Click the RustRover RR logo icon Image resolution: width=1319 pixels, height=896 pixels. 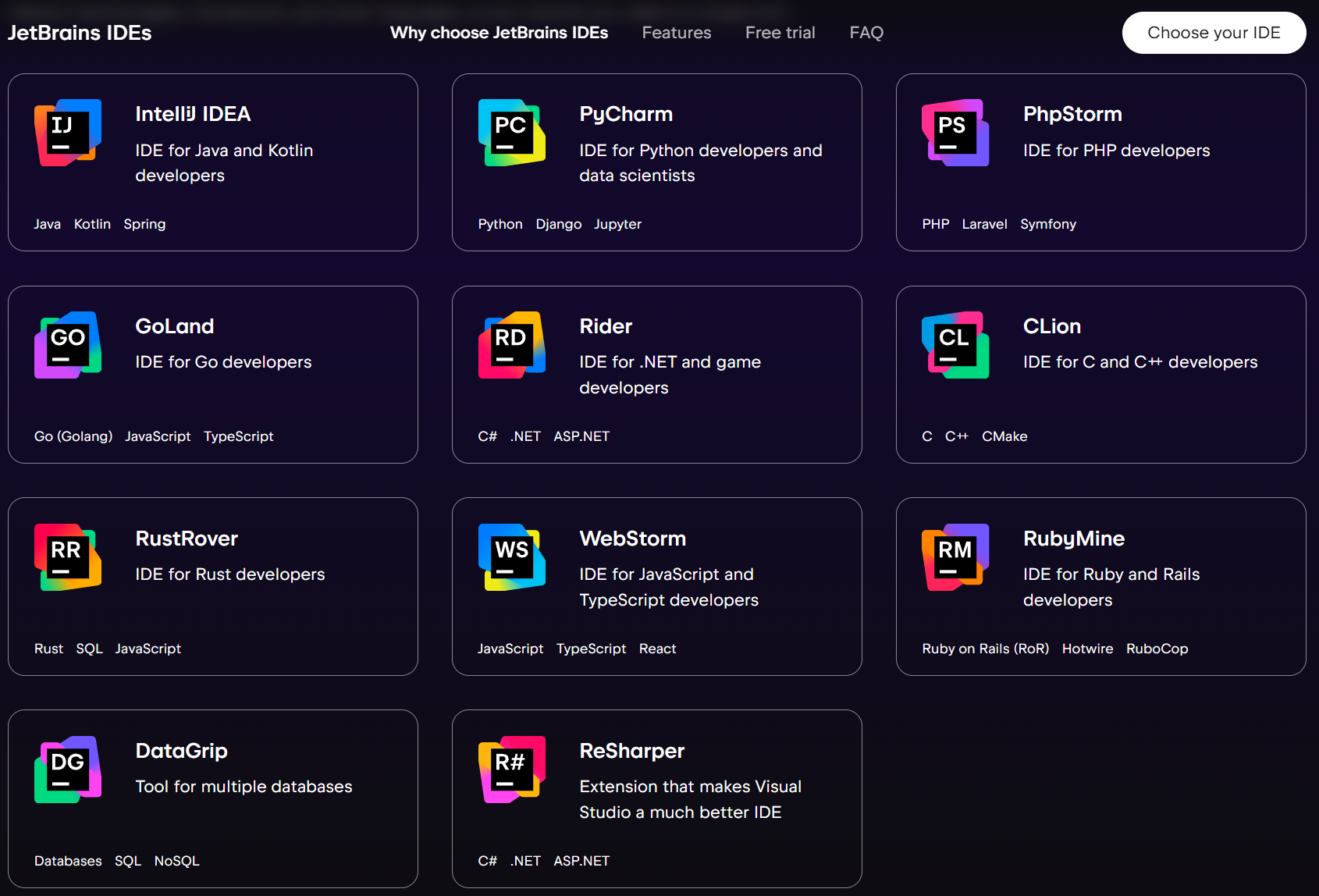coord(68,557)
